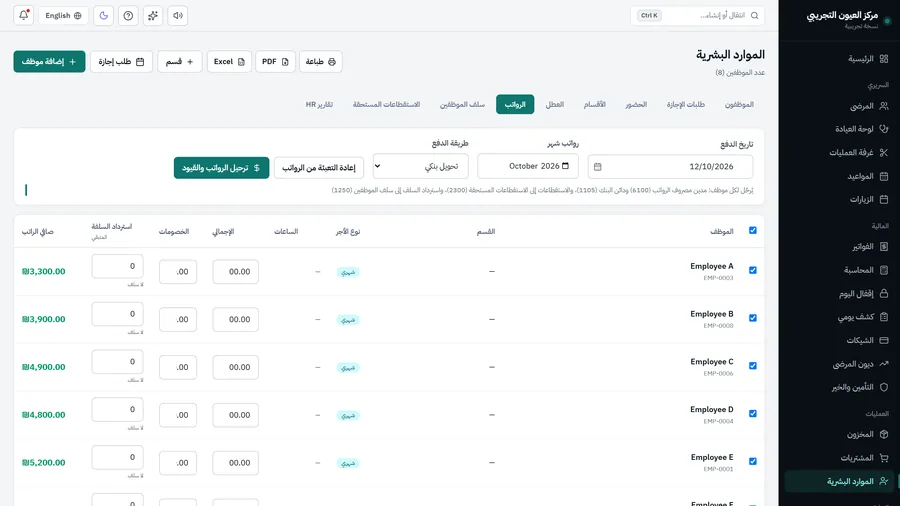Open the طلبات الإجازة tab
900x506 pixels.
[x=685, y=104]
